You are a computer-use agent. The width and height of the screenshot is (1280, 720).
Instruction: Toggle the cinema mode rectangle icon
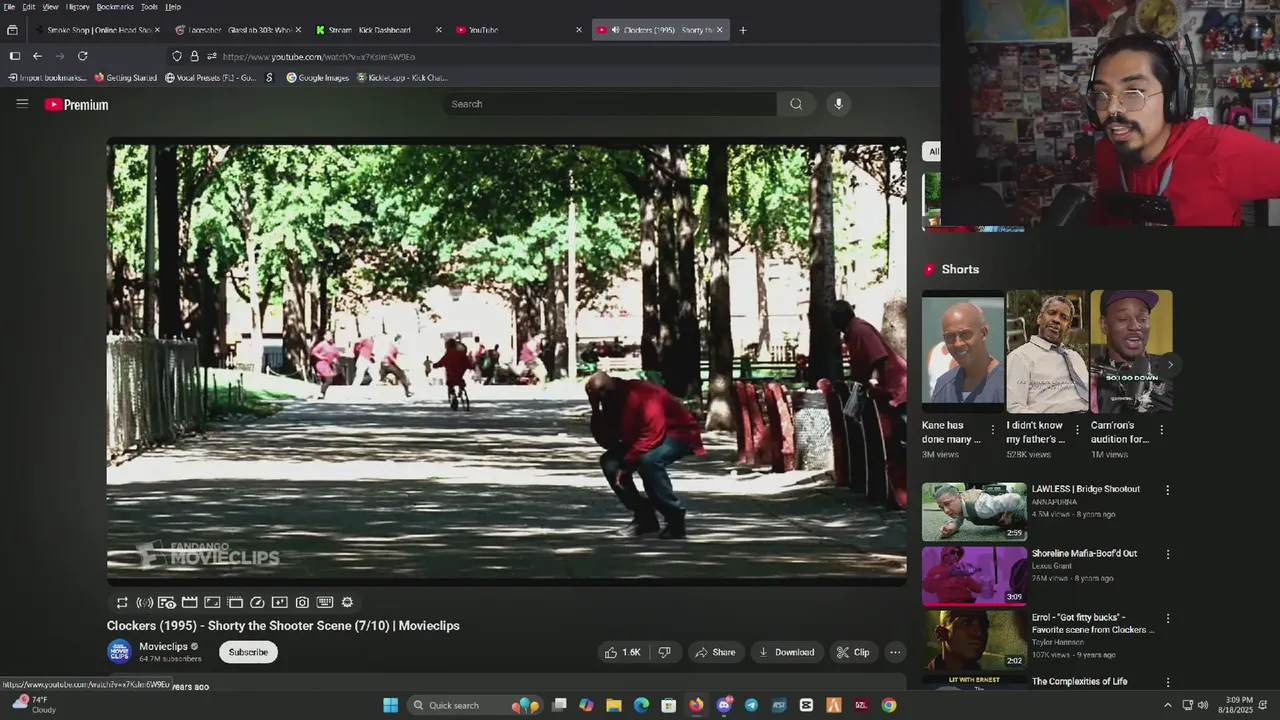click(212, 602)
